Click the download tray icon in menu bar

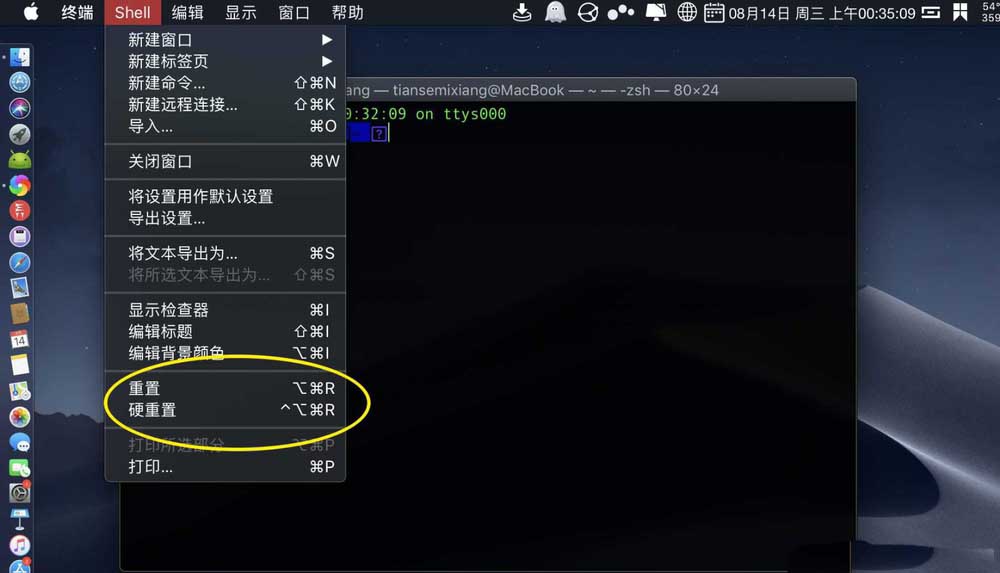click(x=522, y=12)
